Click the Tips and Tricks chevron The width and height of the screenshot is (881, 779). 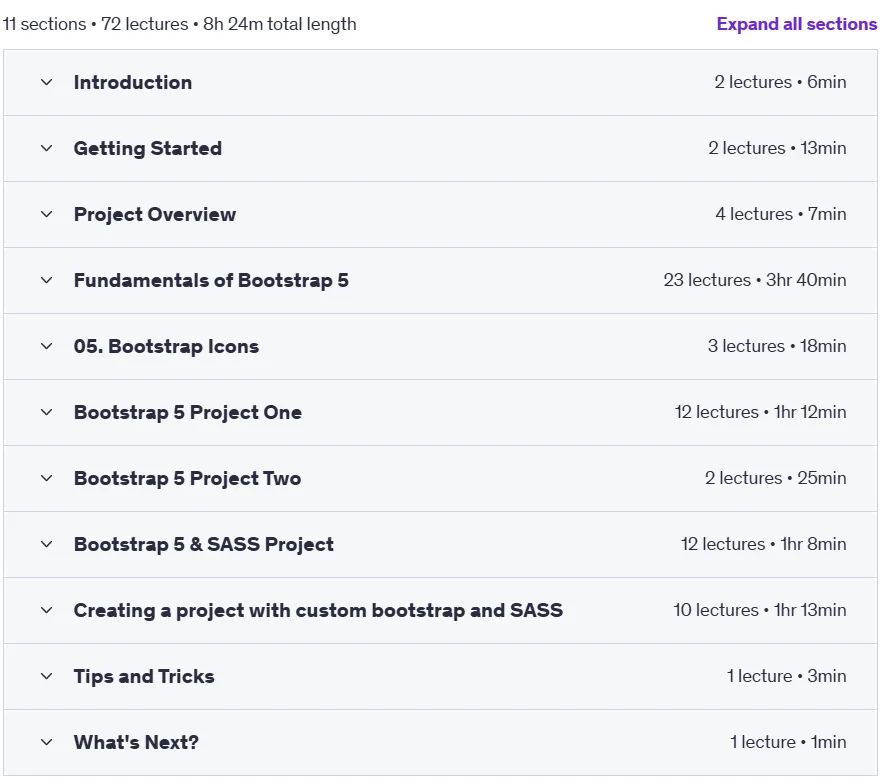pyautogui.click(x=47, y=677)
